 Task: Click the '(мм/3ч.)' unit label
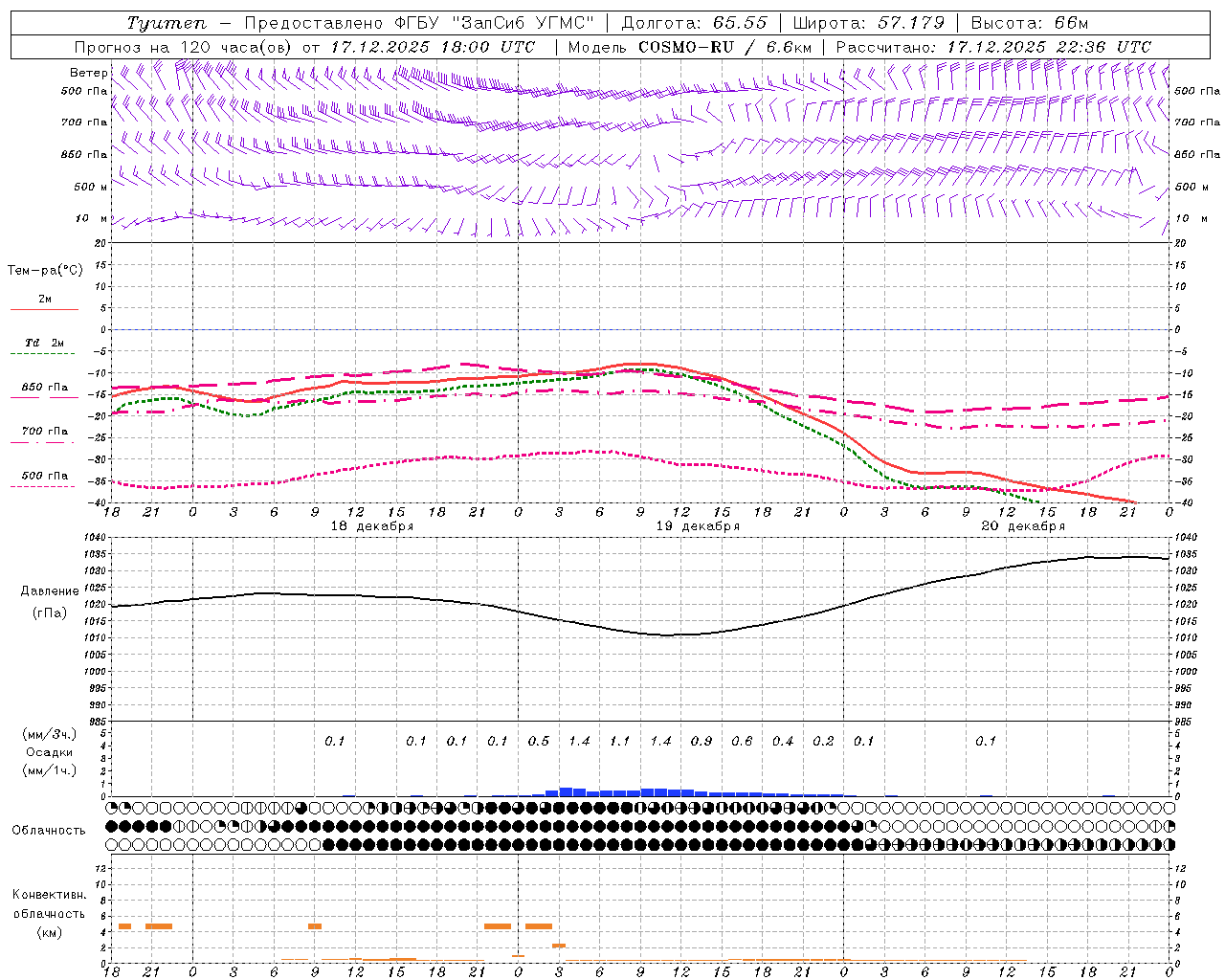[x=49, y=734]
